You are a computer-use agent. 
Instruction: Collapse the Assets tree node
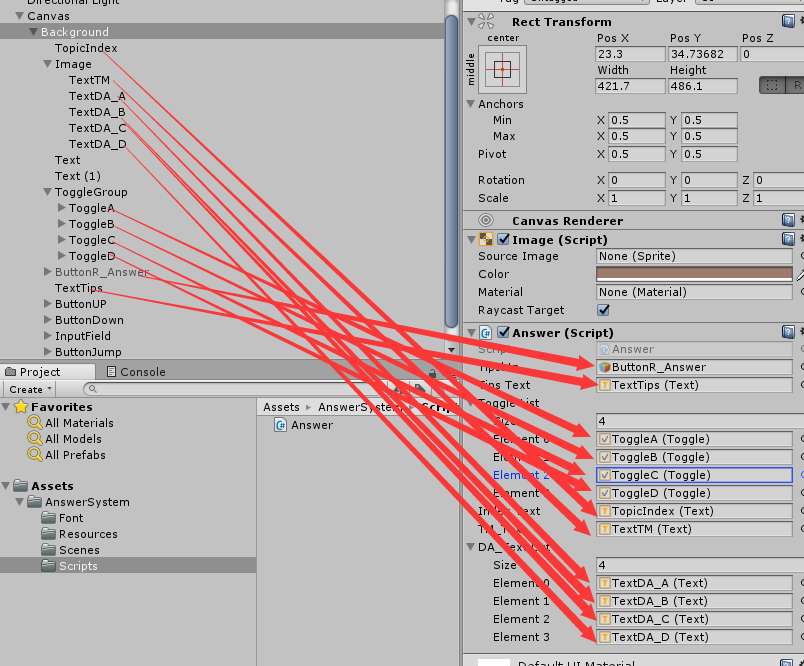pos(6,486)
